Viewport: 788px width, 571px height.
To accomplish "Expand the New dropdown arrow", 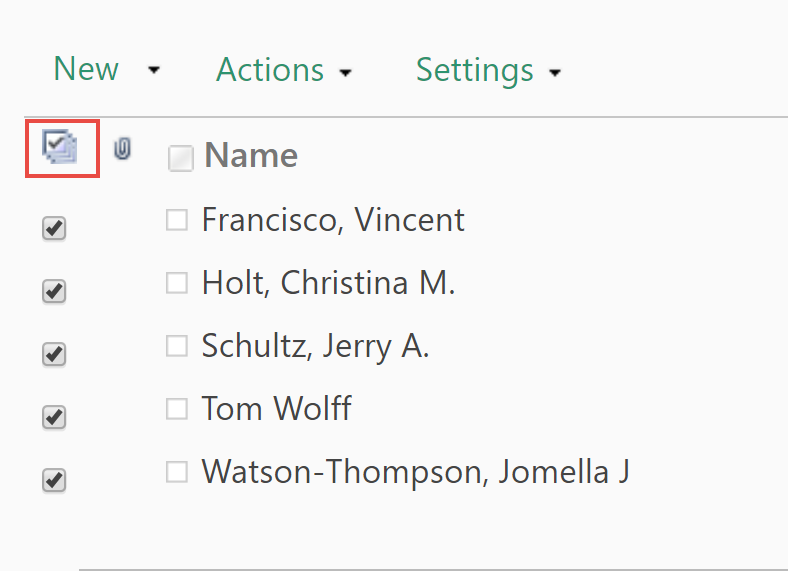I will coord(154,70).
